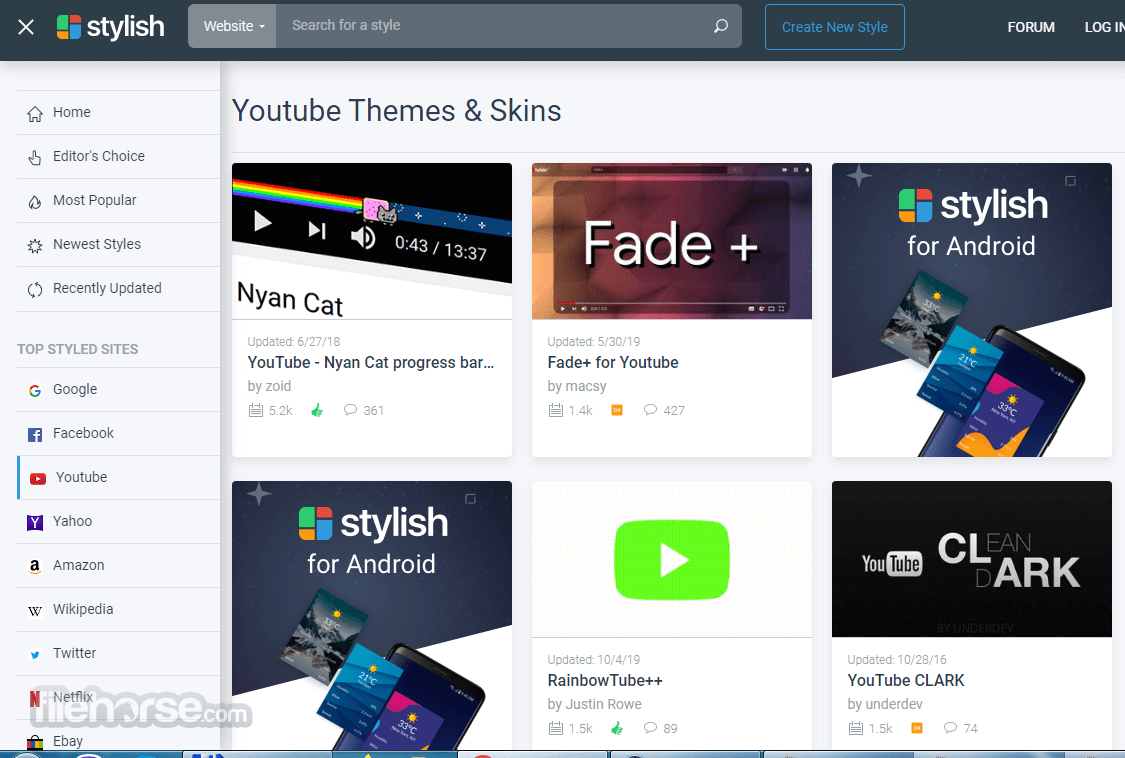Click the comment icon with 361
This screenshot has width=1125, height=758.
[x=350, y=410]
